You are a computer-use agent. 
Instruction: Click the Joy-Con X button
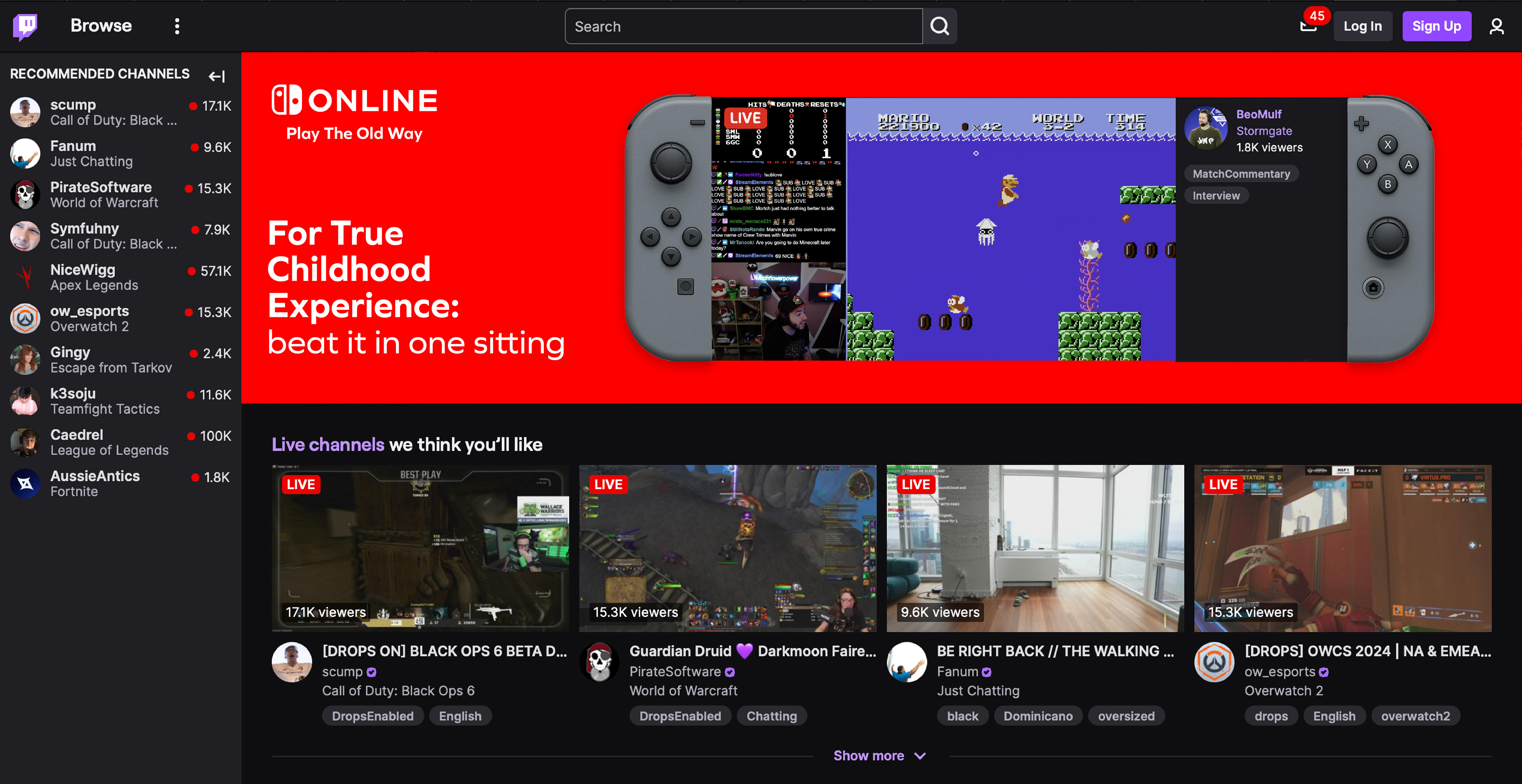(x=1387, y=145)
